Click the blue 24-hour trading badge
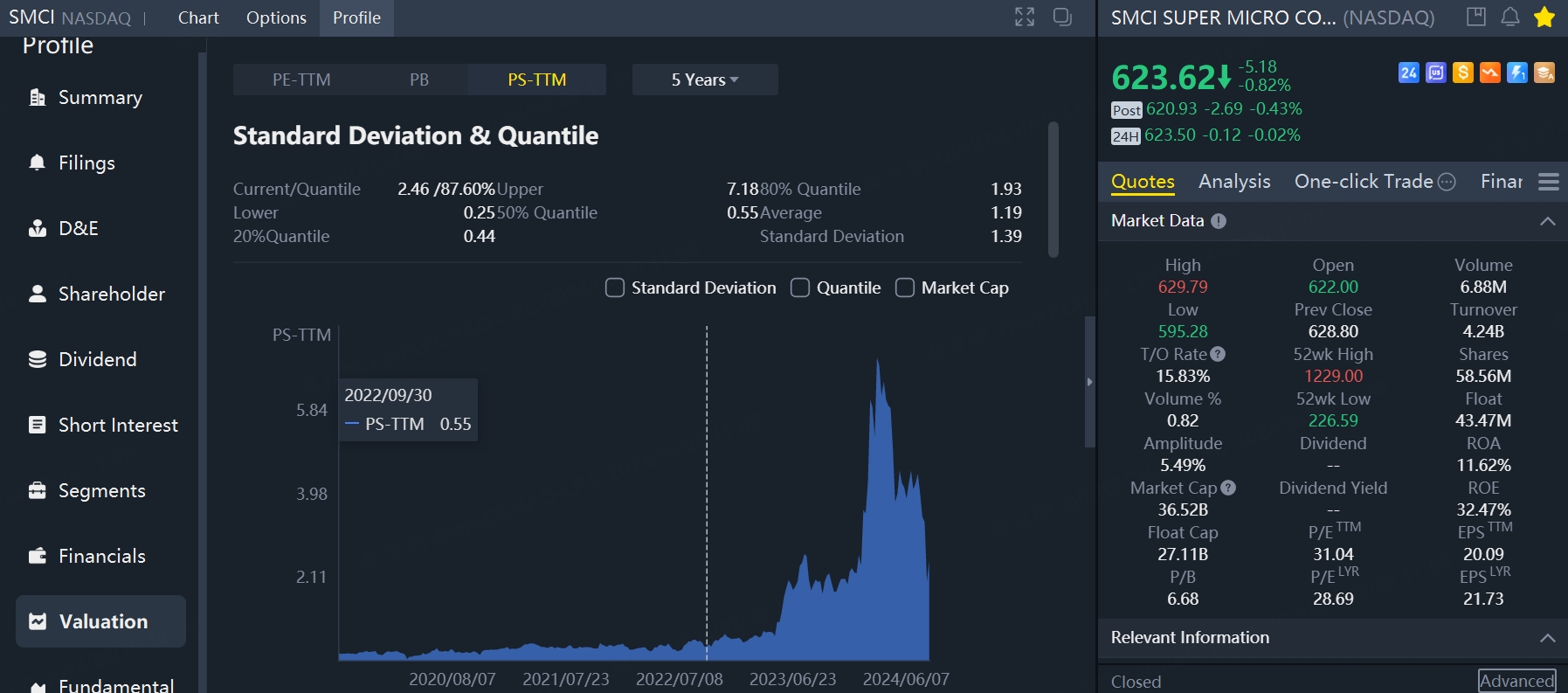1568x693 pixels. tap(1409, 73)
